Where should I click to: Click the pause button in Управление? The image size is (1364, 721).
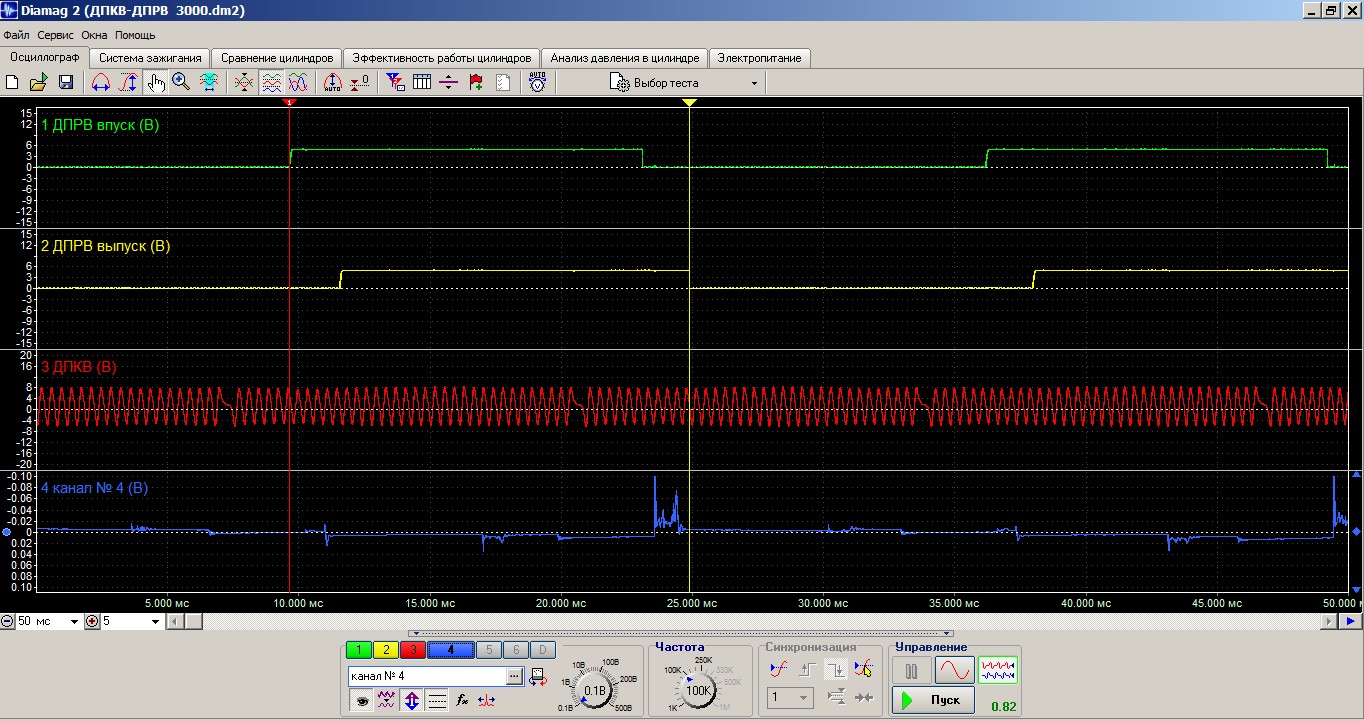pos(911,670)
